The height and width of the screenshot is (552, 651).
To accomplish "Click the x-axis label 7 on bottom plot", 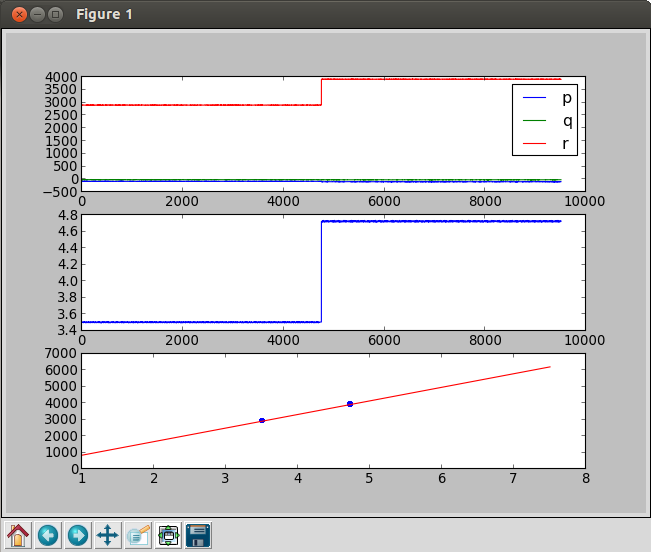I will (514, 479).
